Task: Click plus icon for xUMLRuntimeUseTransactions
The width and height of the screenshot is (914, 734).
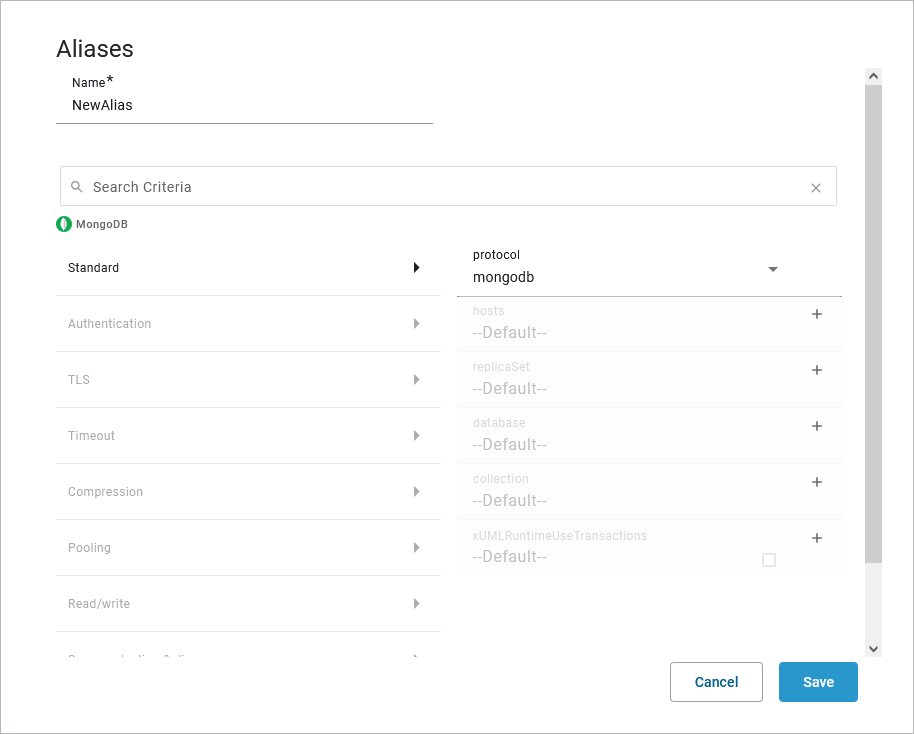Action: click(x=816, y=538)
